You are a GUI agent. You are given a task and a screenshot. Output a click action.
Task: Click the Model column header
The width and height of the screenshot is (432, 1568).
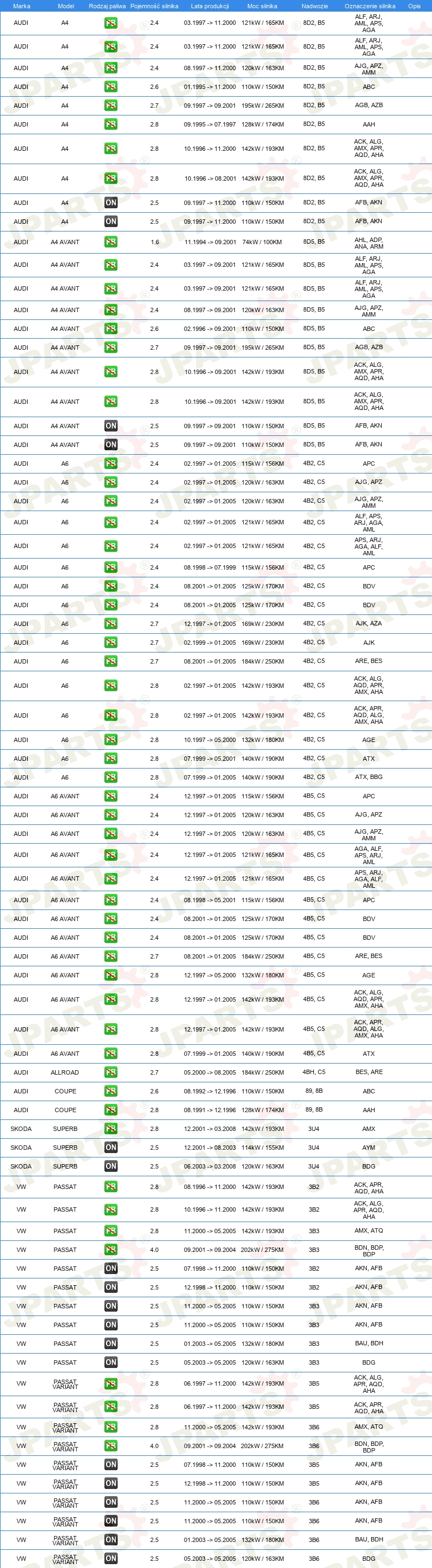tap(66, 6)
